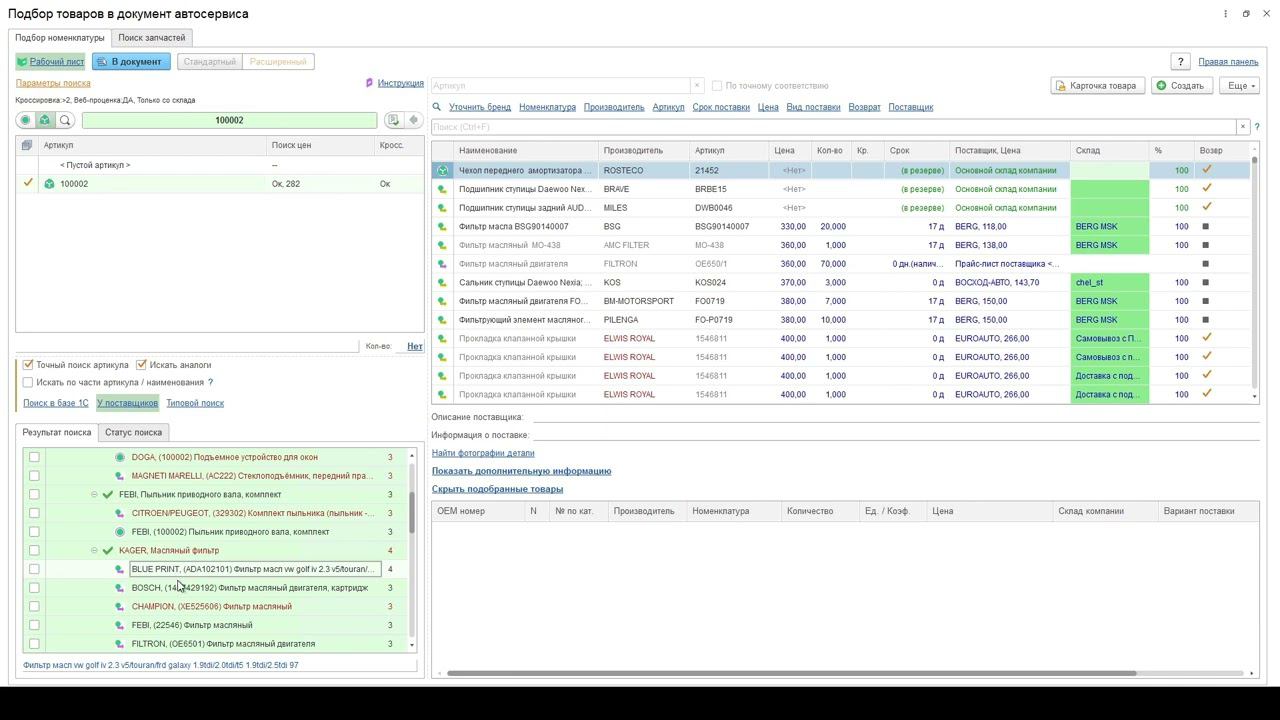
Task: Click the green circle icon in search mode group
Action: (26, 120)
